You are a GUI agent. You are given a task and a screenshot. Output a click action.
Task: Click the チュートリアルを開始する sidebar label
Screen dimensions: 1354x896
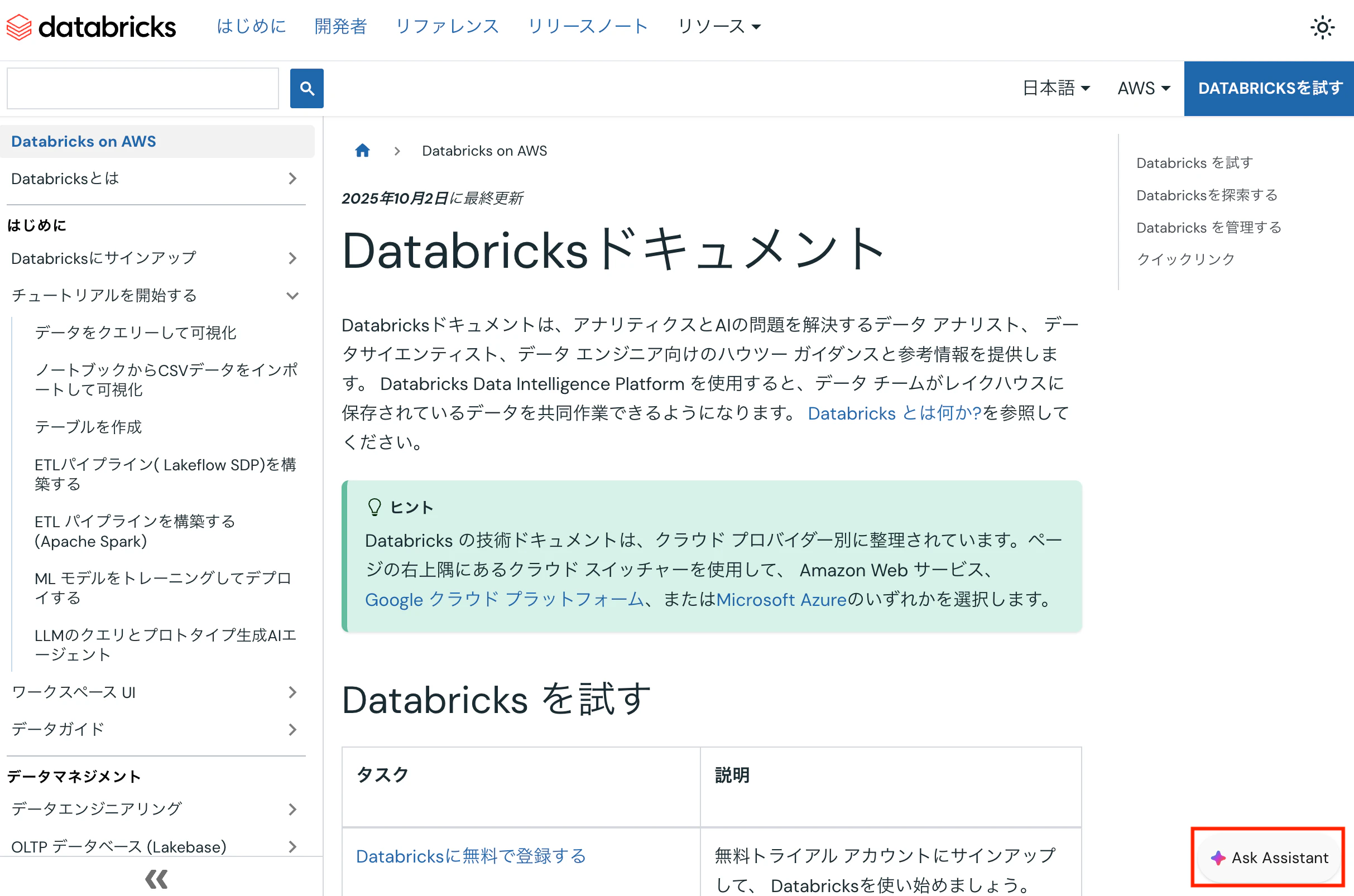[x=104, y=296]
